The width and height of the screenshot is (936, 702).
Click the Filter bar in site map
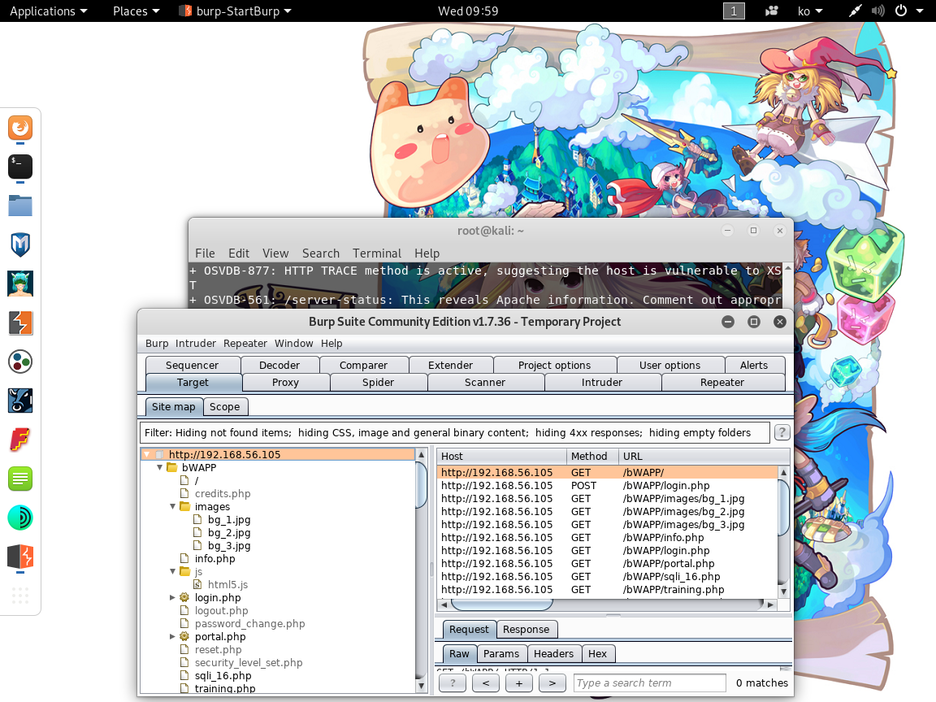[455, 433]
